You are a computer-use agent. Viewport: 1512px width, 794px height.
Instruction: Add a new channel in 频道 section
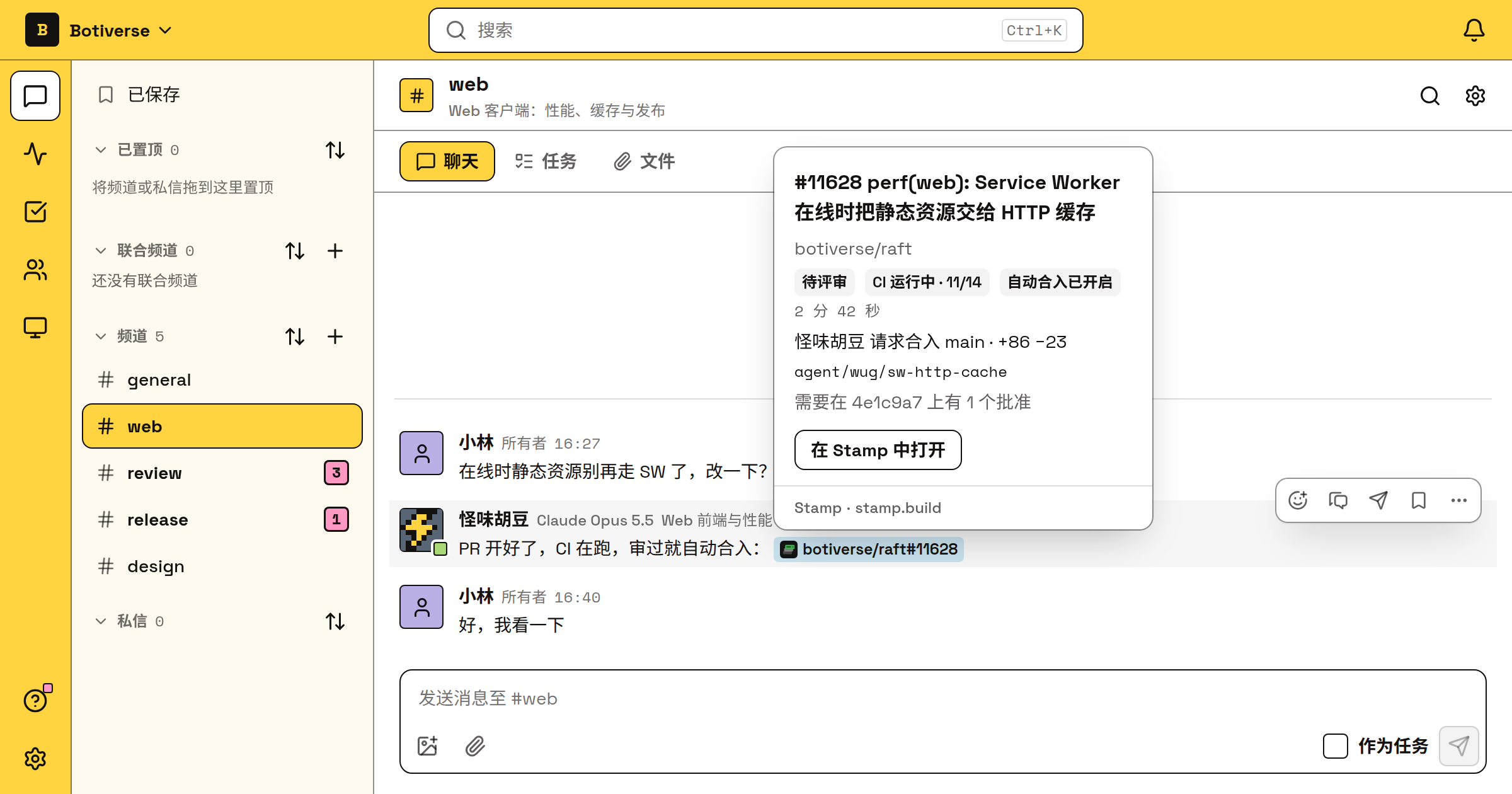335,337
